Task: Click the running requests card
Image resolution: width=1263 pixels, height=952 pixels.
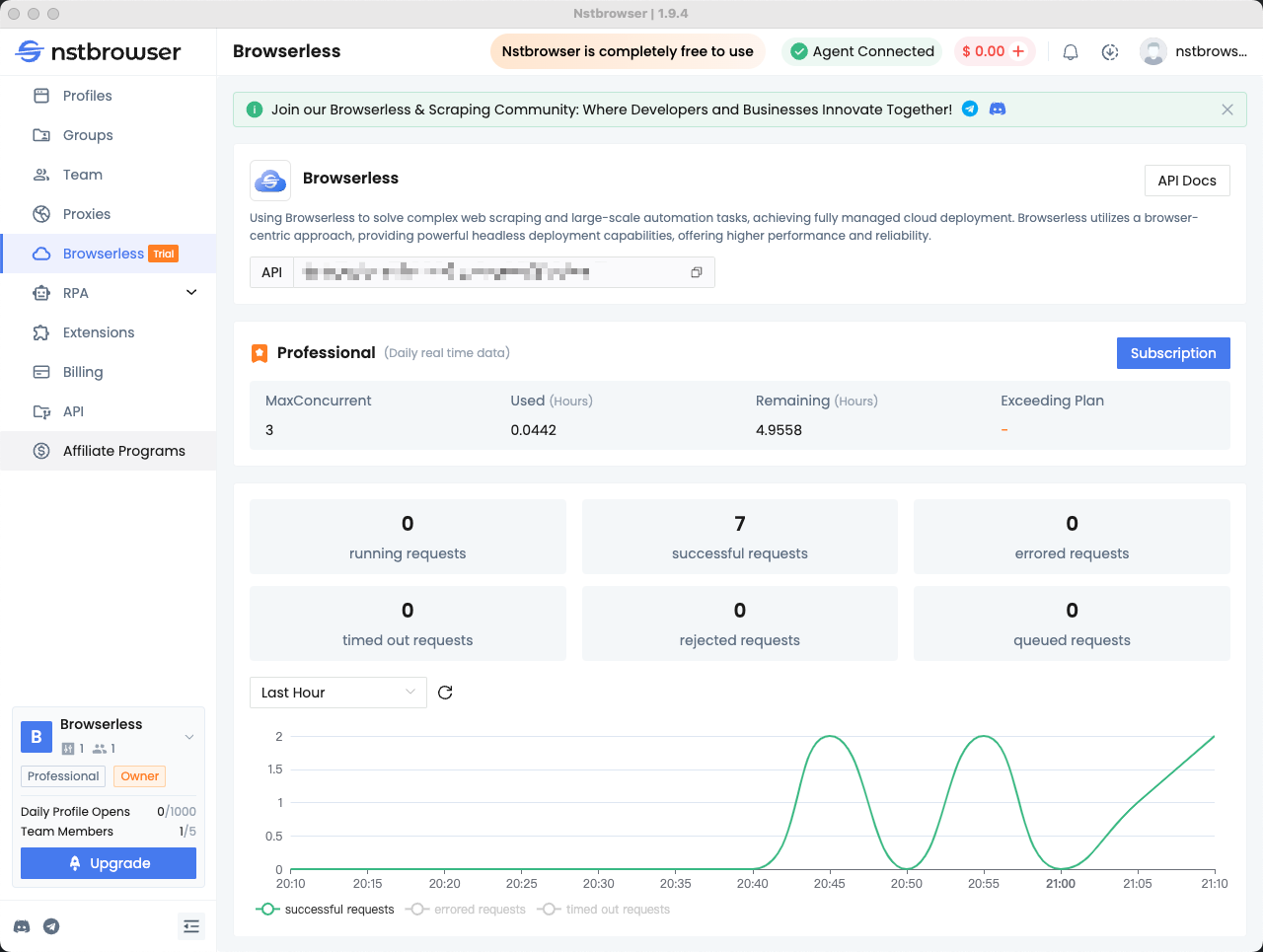Action: click(x=408, y=537)
